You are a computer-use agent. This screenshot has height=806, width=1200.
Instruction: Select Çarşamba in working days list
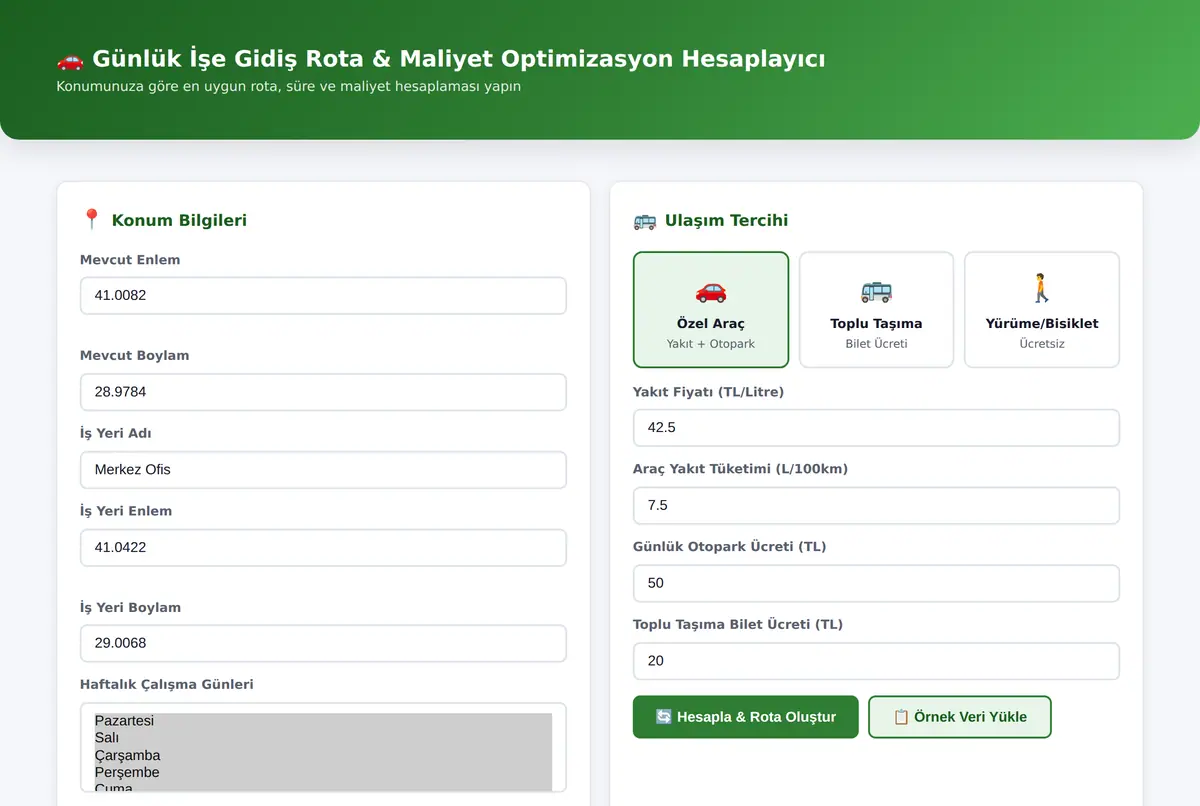(x=323, y=755)
